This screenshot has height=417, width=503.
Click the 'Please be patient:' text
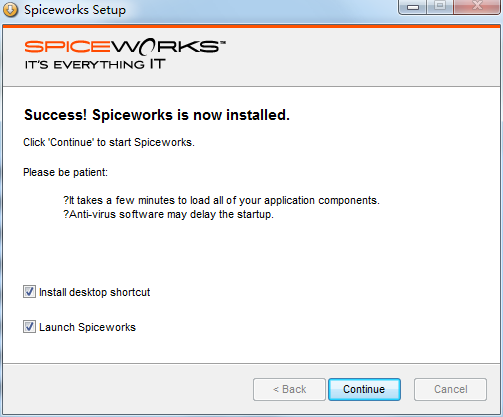click(65, 172)
